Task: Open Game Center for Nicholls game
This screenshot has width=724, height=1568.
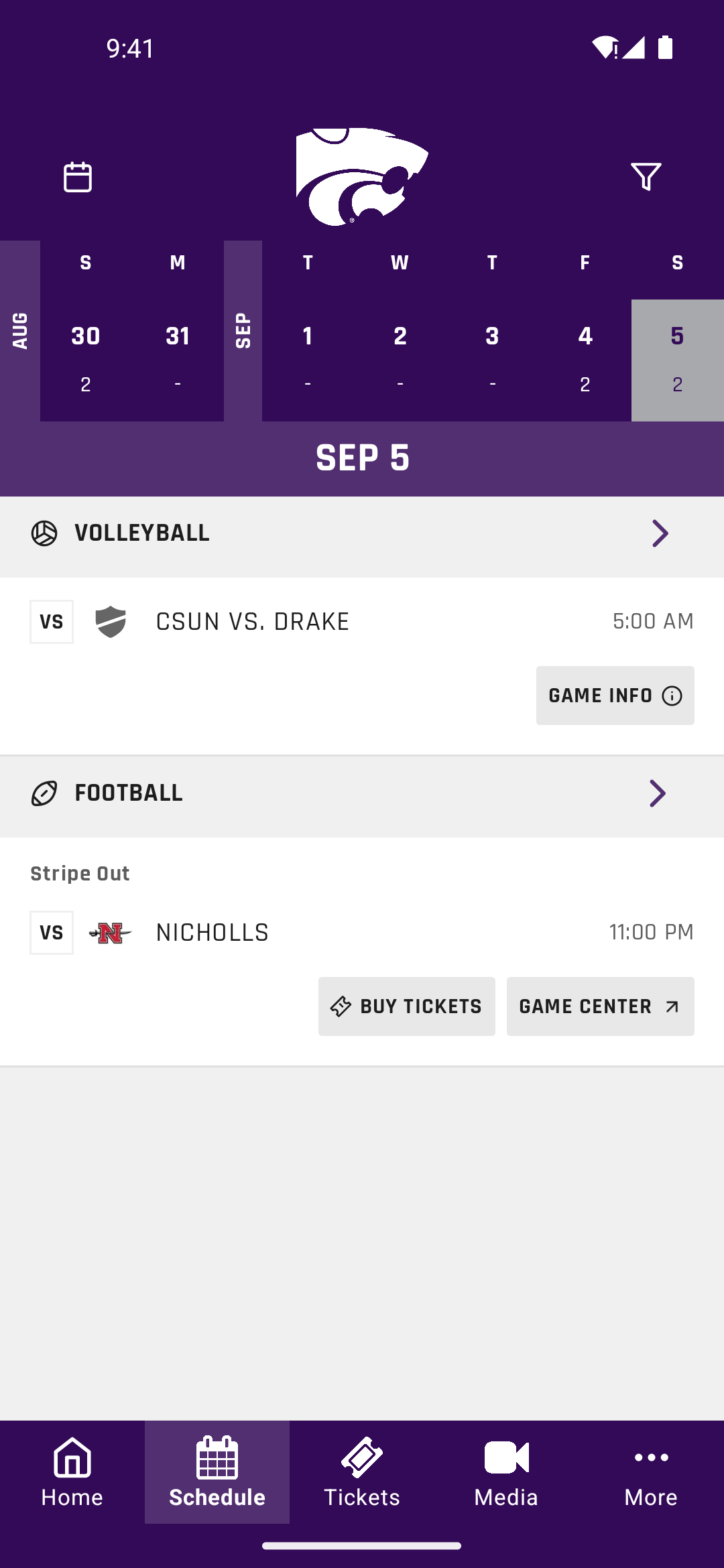Action: click(x=601, y=1006)
